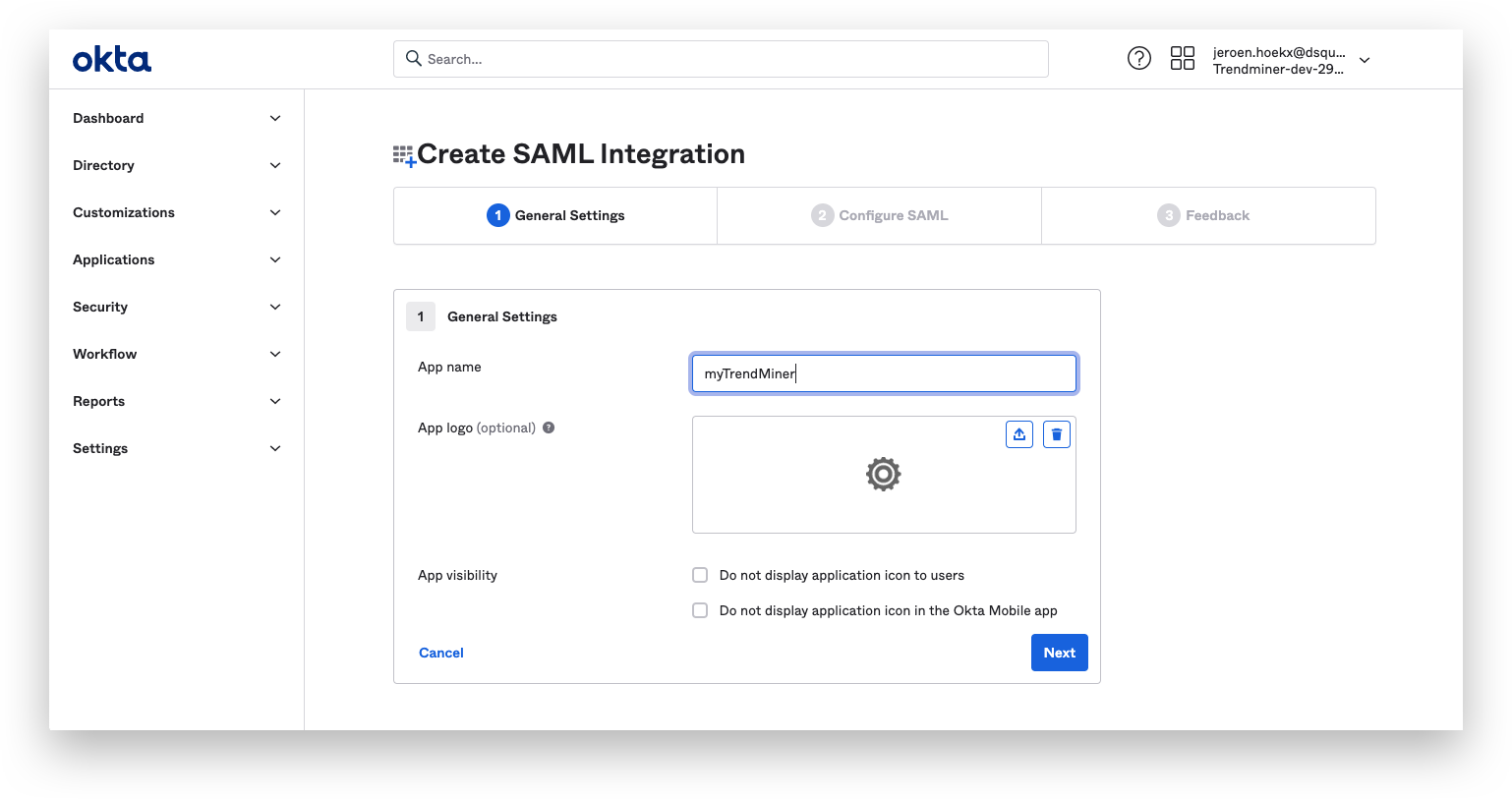The width and height of the screenshot is (1512, 799).
Task: Cancel the SAML integration creation
Action: (x=440, y=652)
